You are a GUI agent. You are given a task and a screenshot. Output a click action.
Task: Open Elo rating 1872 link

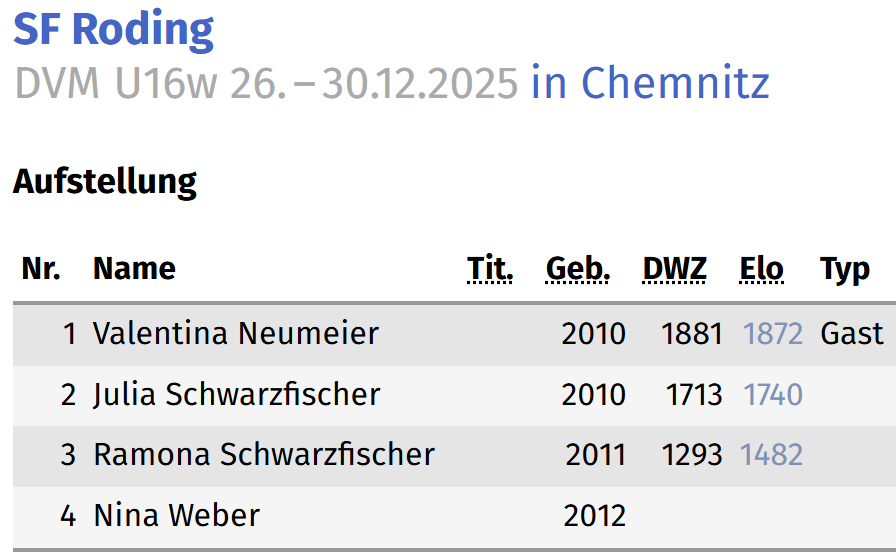coord(773,333)
